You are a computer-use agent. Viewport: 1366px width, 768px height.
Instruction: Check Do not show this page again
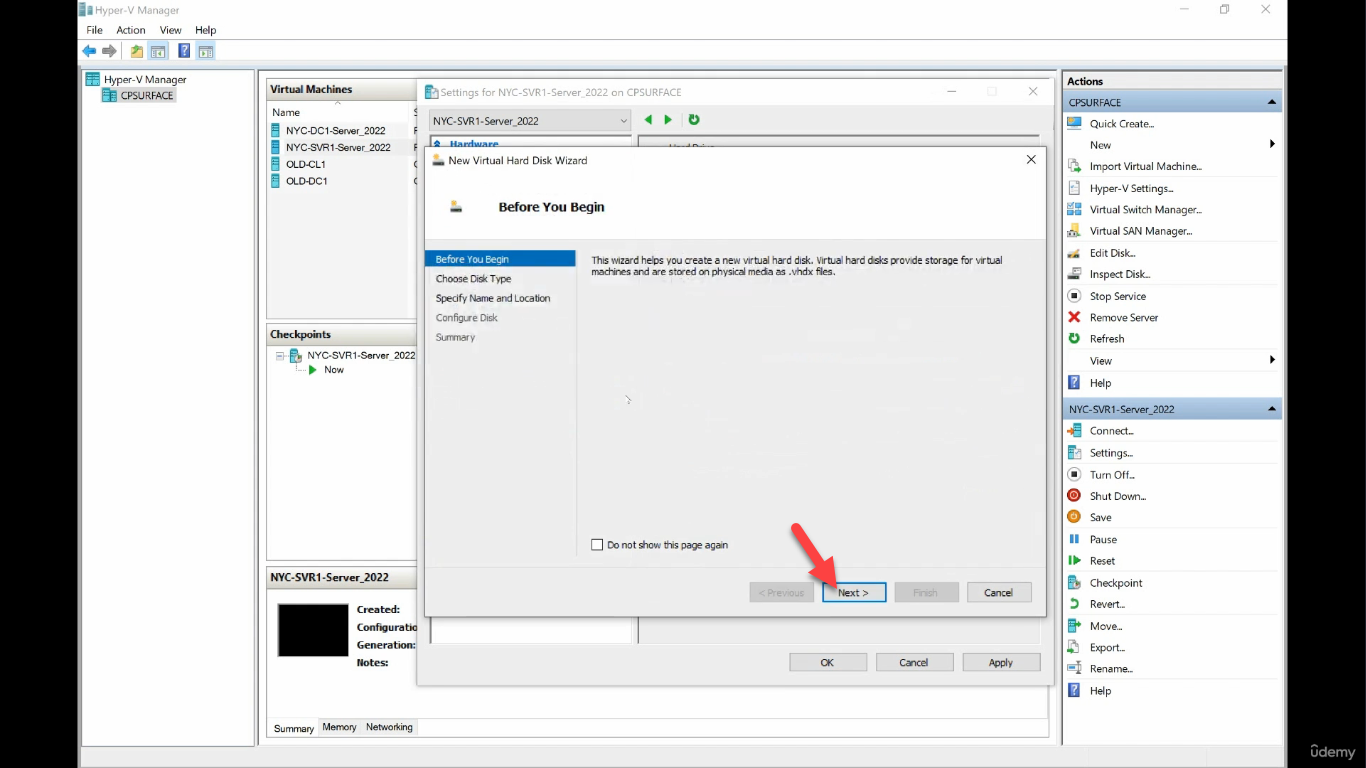(x=597, y=545)
